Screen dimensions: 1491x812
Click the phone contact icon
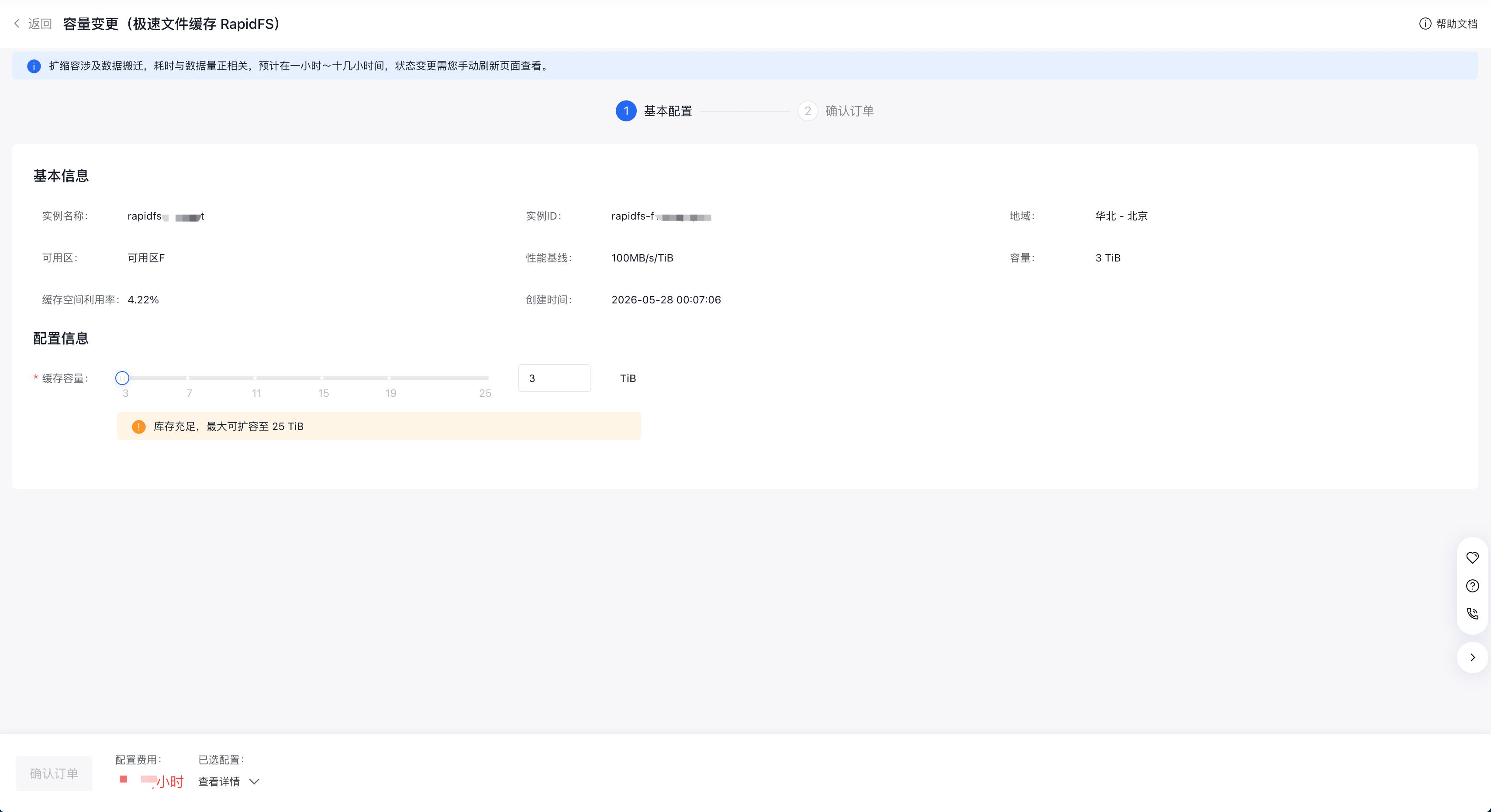click(x=1473, y=613)
